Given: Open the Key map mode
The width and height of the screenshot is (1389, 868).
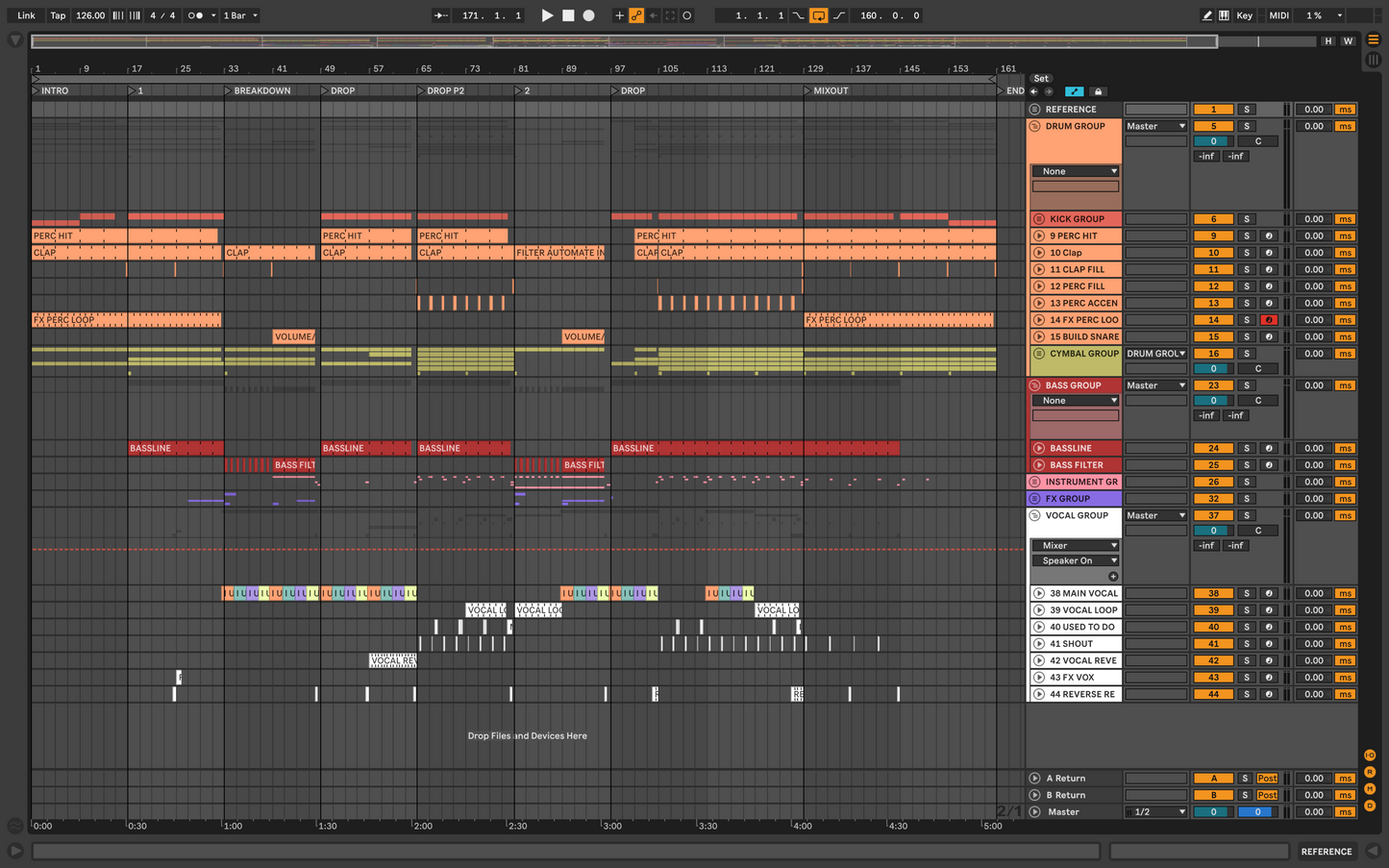Looking at the screenshot, I should (x=1244, y=15).
